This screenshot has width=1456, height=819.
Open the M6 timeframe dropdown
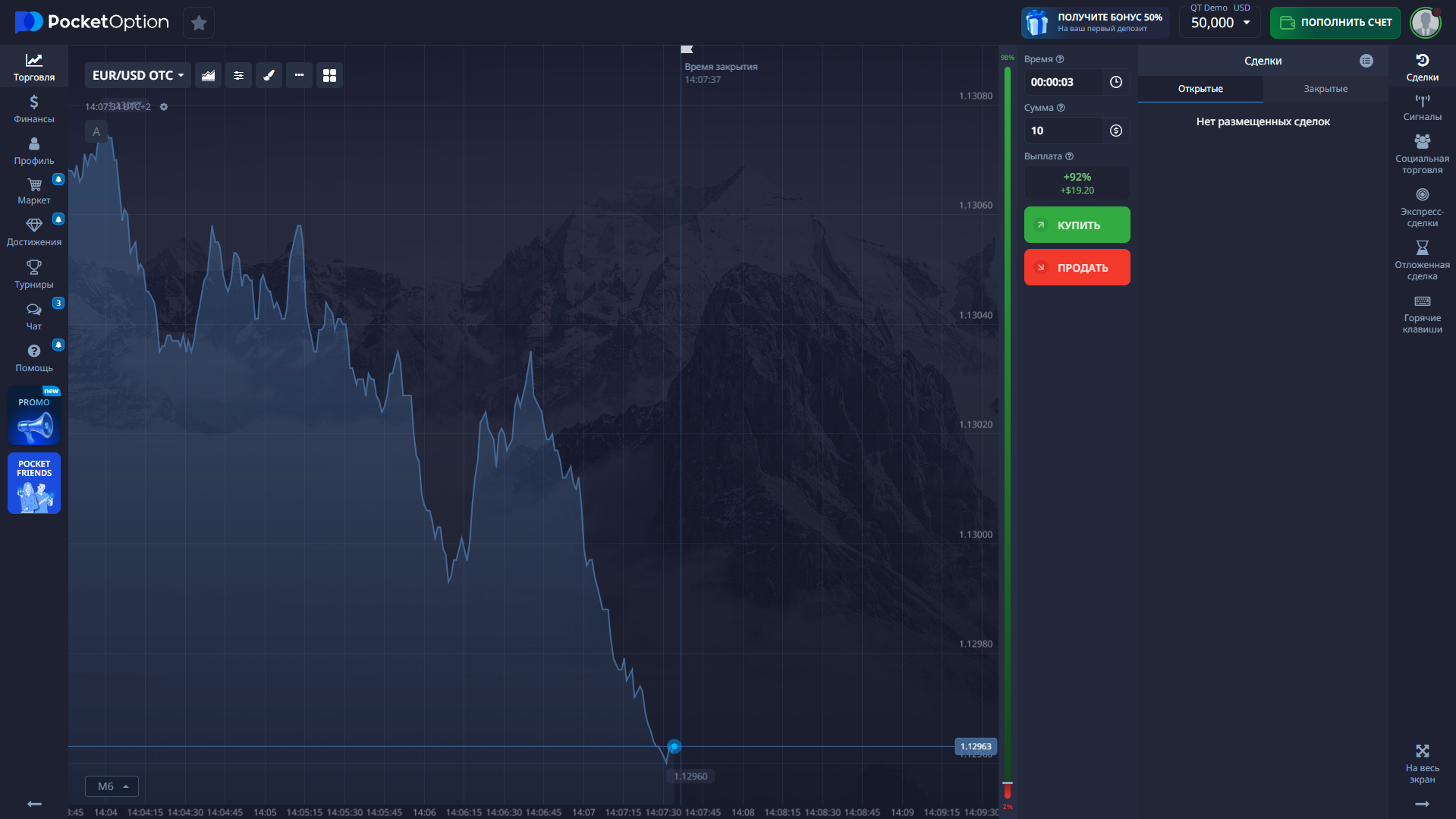point(112,786)
